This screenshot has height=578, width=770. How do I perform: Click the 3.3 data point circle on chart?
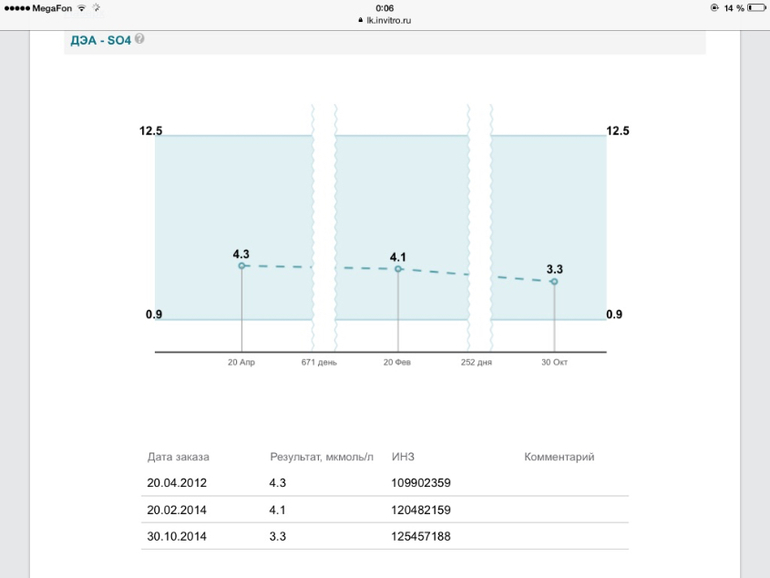tap(555, 281)
